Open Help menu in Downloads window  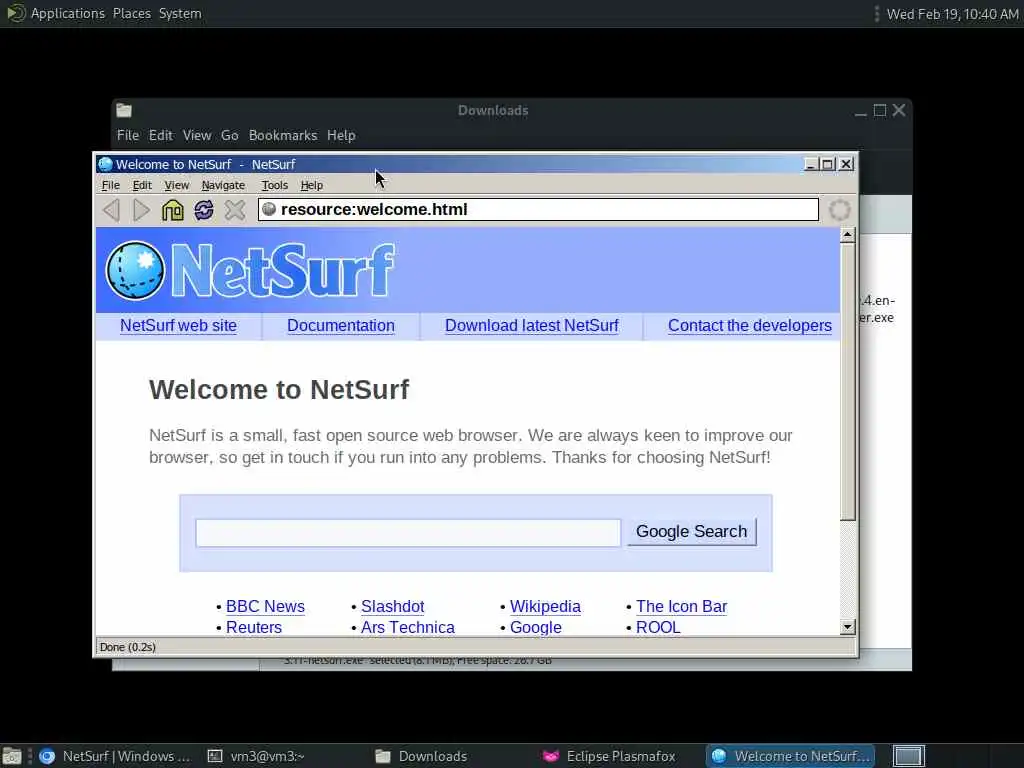[341, 135]
